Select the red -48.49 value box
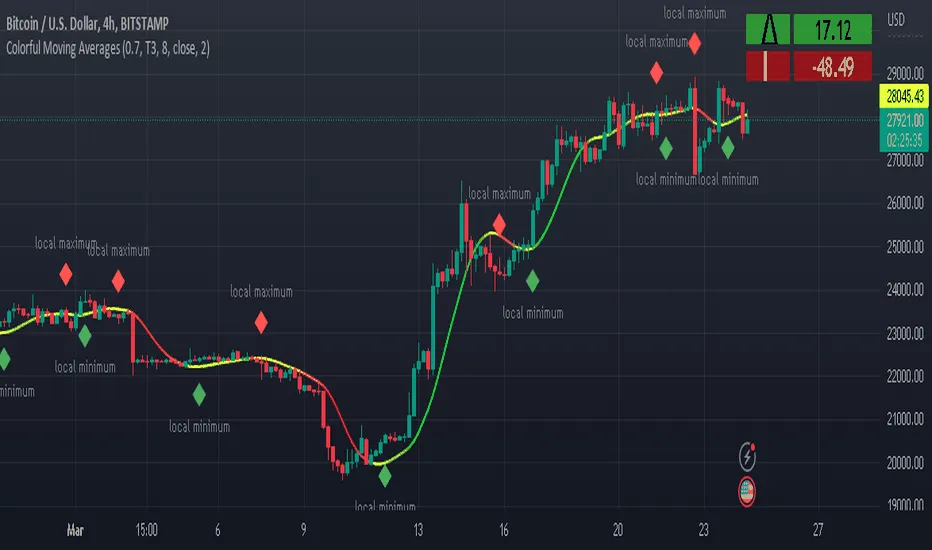The width and height of the screenshot is (932, 550). (x=832, y=67)
